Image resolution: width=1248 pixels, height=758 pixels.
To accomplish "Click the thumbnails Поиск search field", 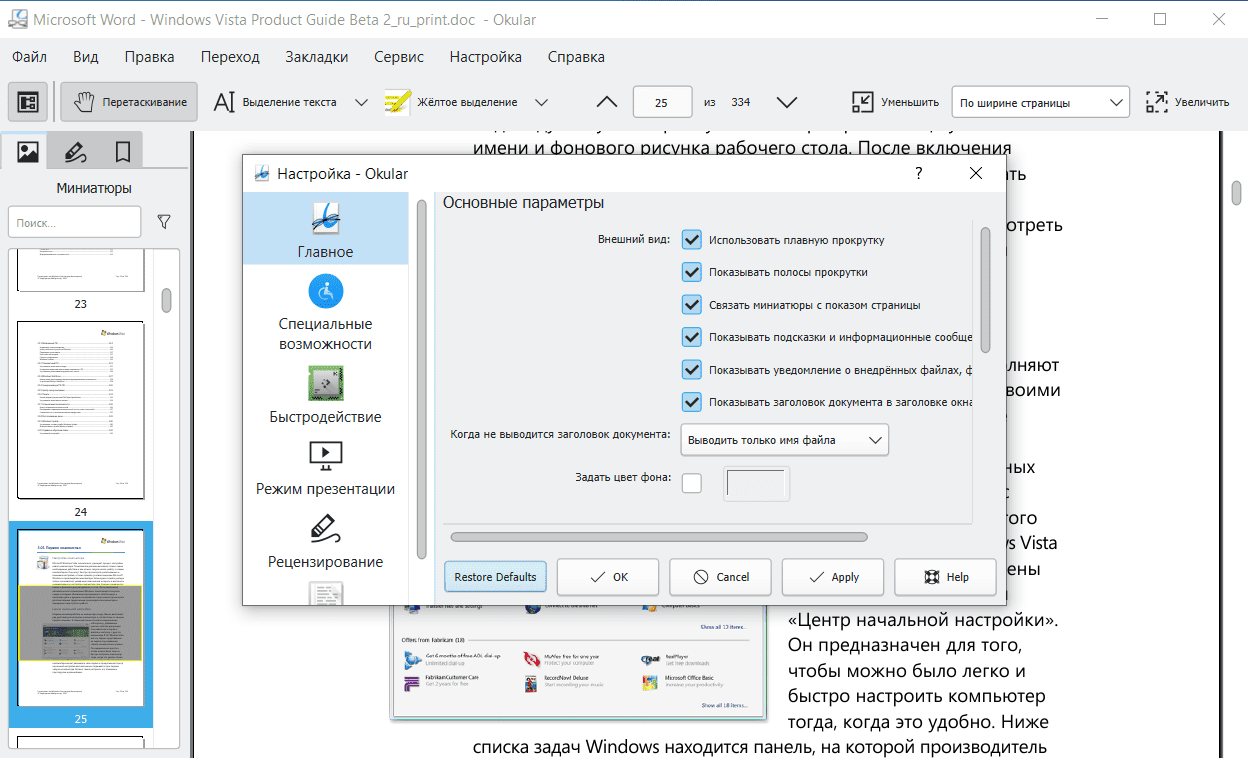I will 74,222.
